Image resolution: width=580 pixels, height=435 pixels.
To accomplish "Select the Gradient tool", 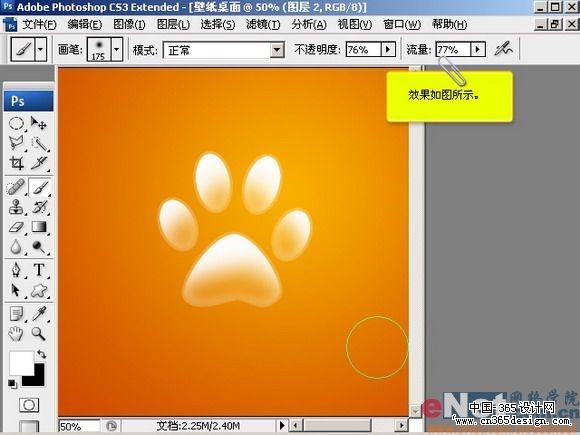I will (x=39, y=227).
